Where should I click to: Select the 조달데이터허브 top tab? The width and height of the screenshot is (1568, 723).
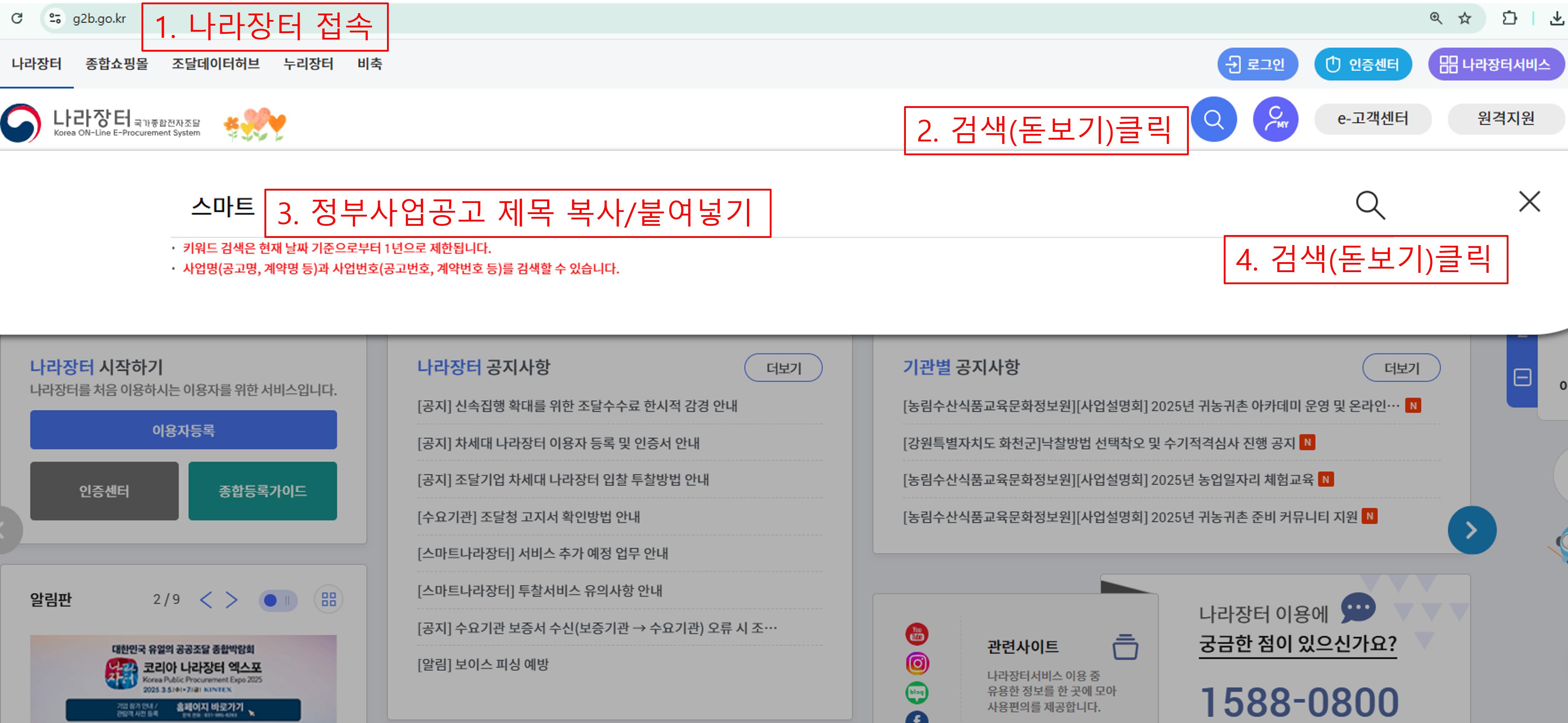(x=216, y=64)
